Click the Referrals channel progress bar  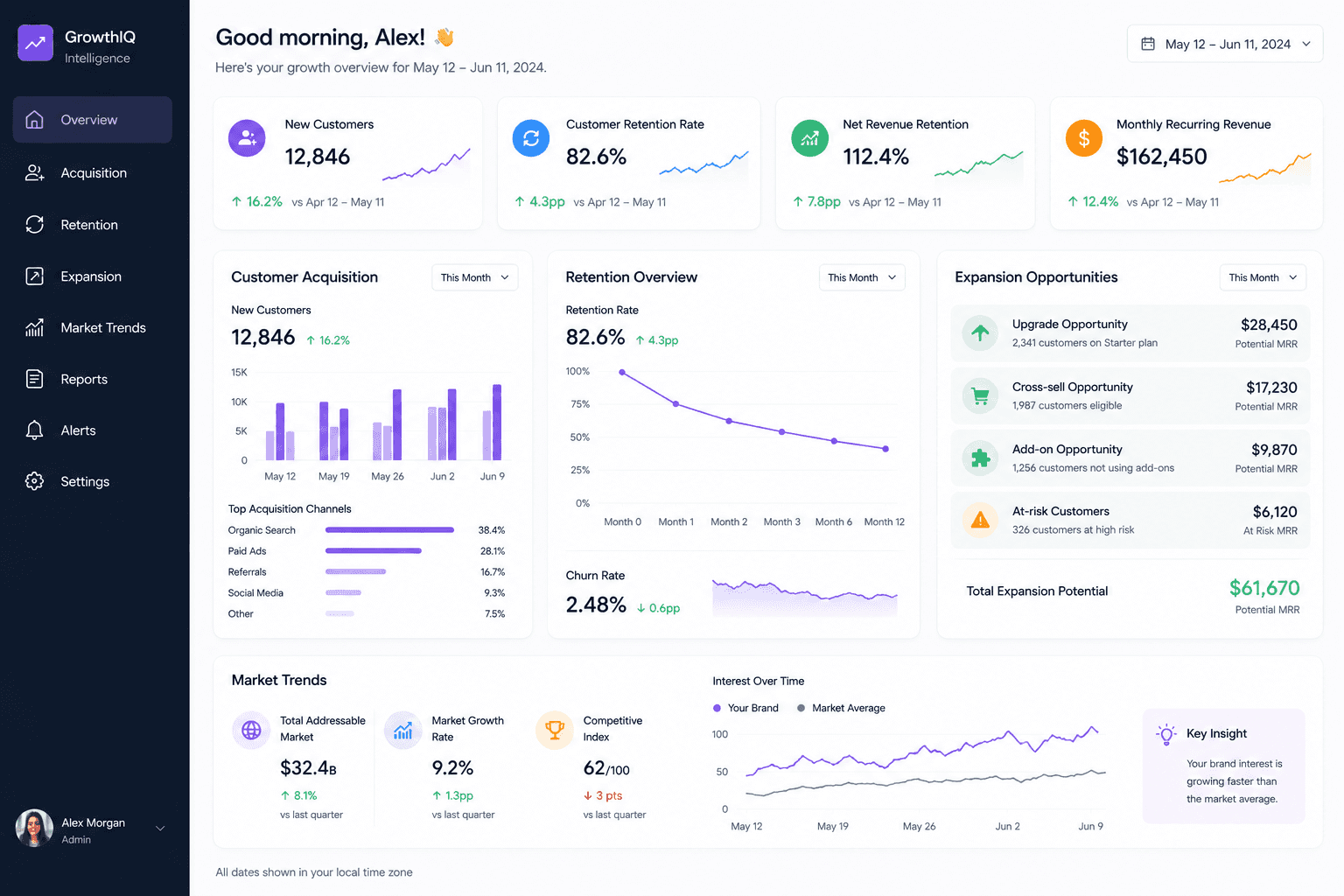click(355, 572)
